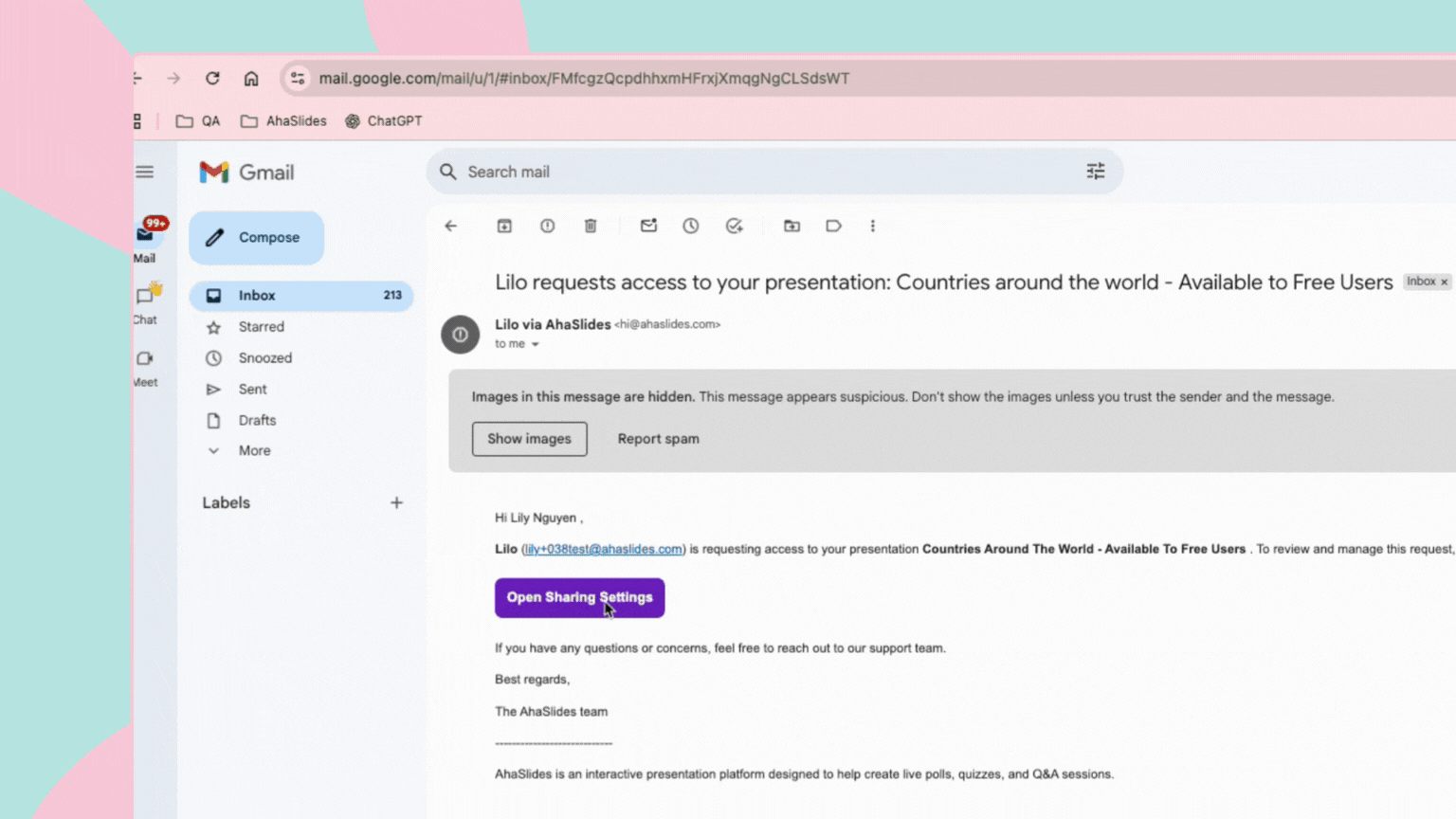
Task: Open the QA bookmark folder
Action: point(198,121)
